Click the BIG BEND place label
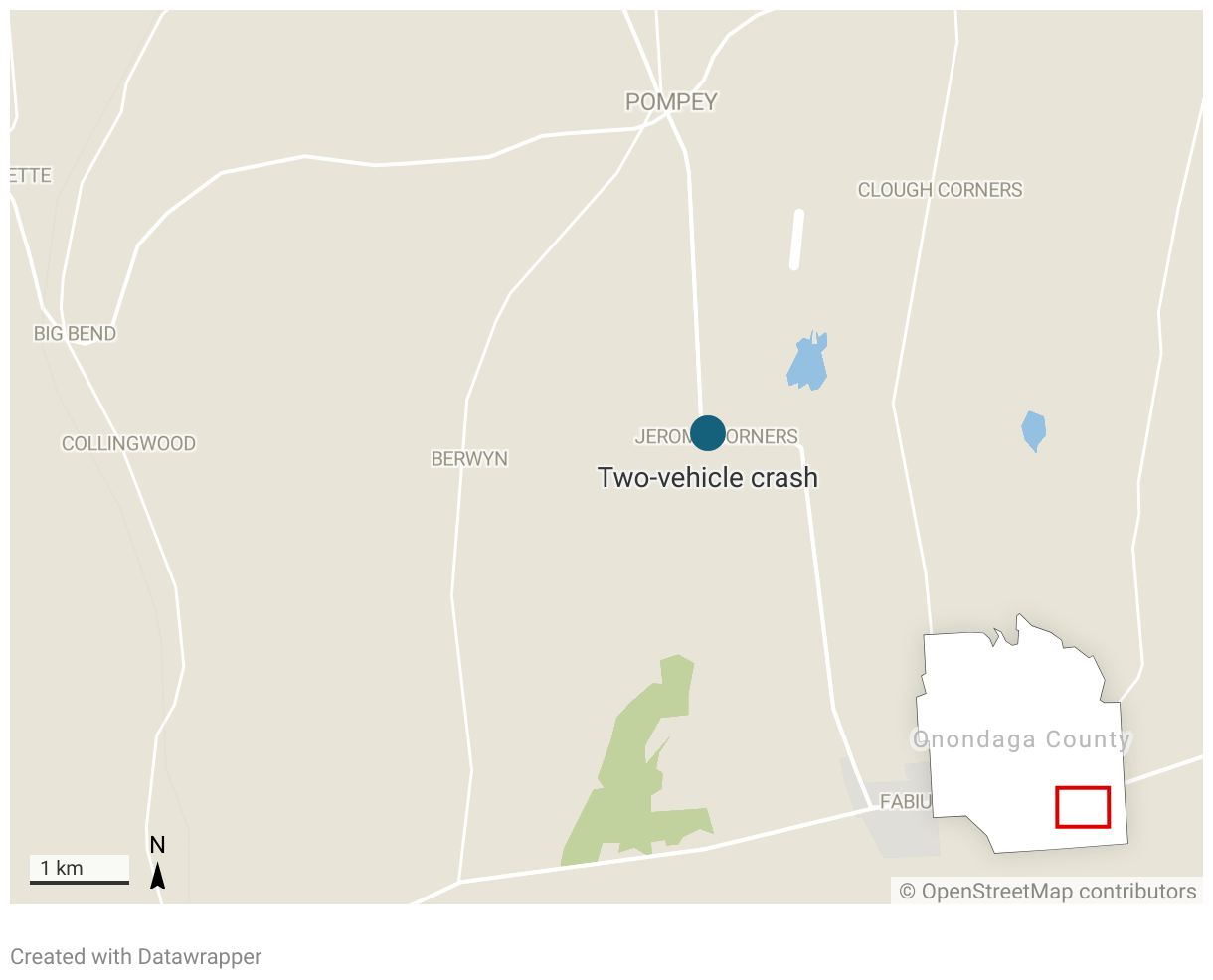The height and width of the screenshot is (980, 1213). tap(76, 334)
